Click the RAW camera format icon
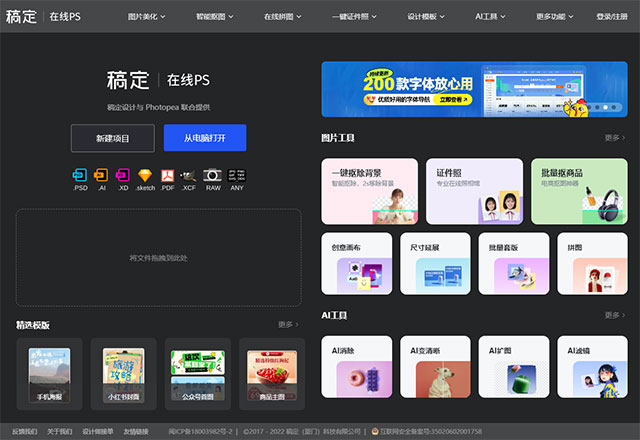Screen dimensions: 640x440 (x=212, y=175)
